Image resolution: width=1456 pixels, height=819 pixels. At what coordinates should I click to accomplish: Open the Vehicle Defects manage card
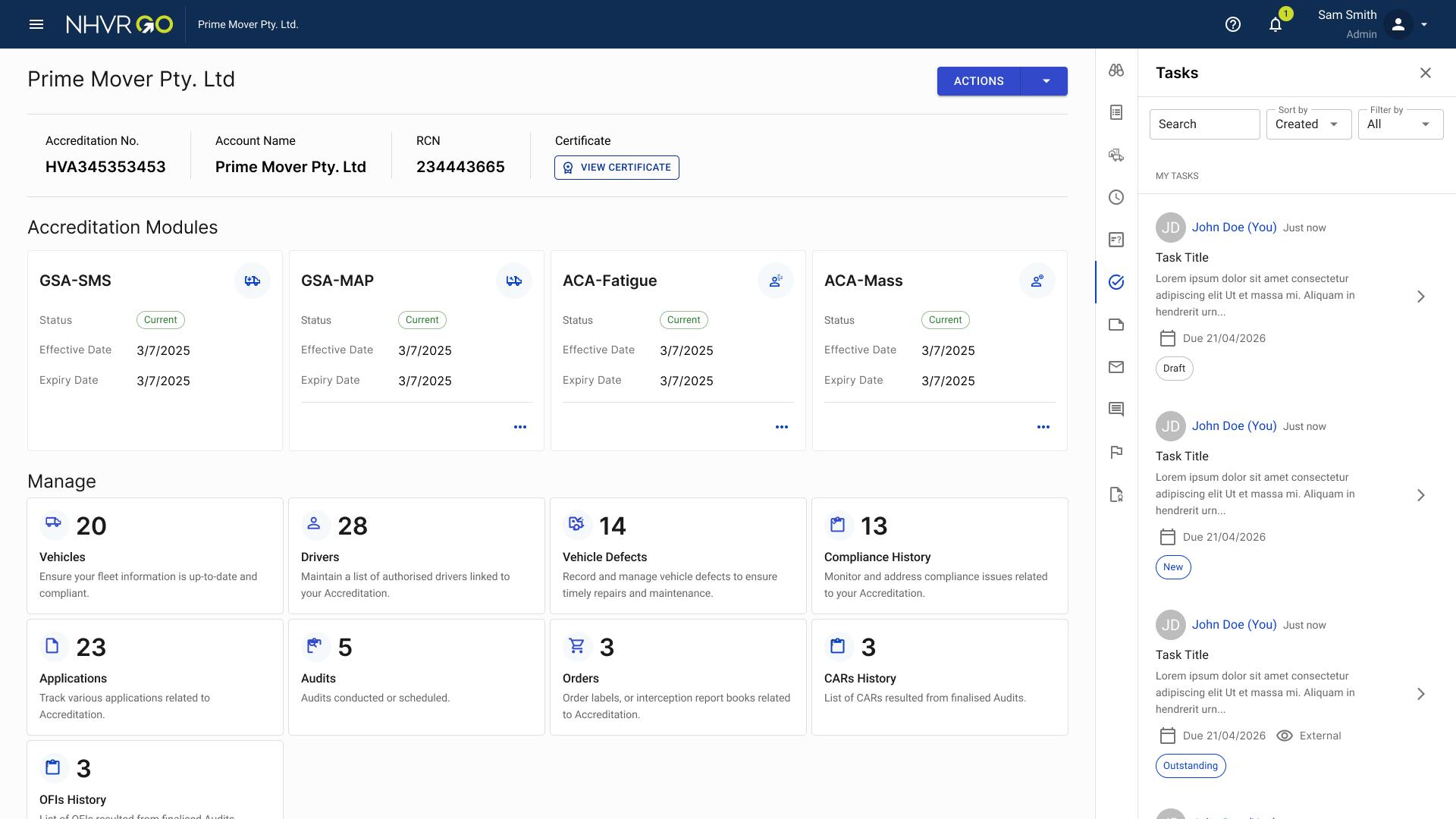click(x=678, y=556)
